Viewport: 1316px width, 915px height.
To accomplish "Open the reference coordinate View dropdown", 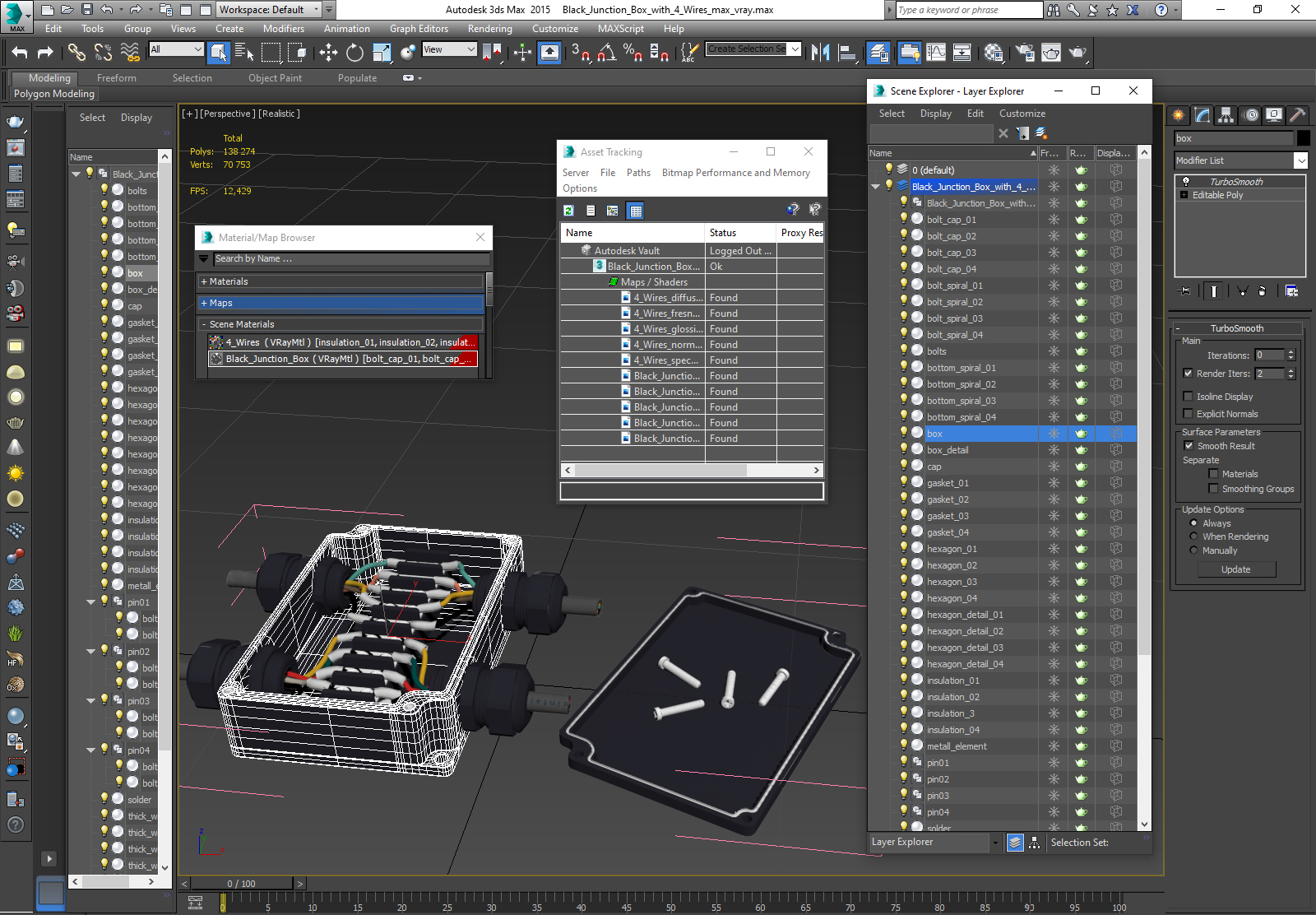I will pyautogui.click(x=449, y=49).
